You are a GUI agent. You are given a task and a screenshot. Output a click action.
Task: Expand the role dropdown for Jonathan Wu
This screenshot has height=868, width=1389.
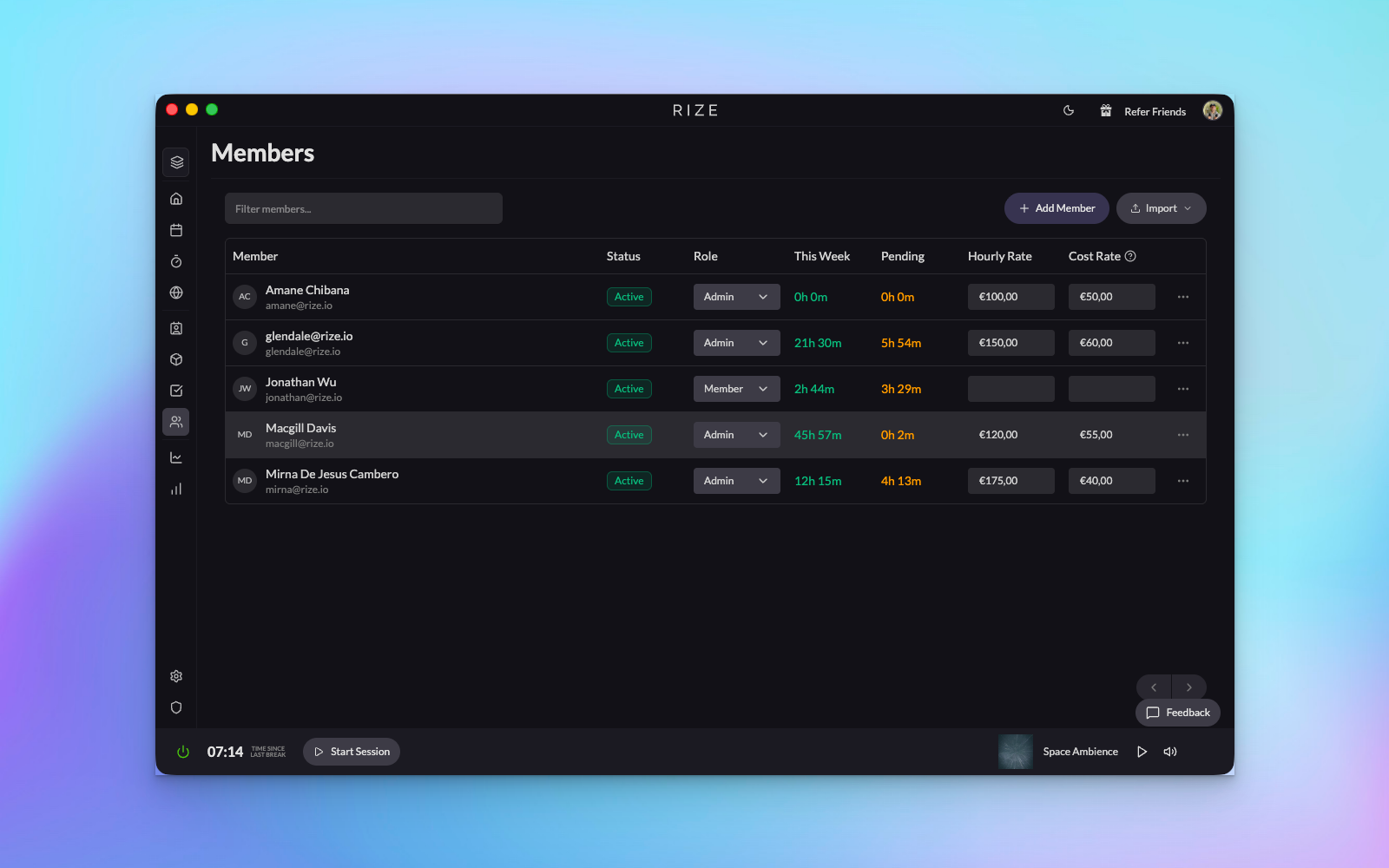point(736,389)
